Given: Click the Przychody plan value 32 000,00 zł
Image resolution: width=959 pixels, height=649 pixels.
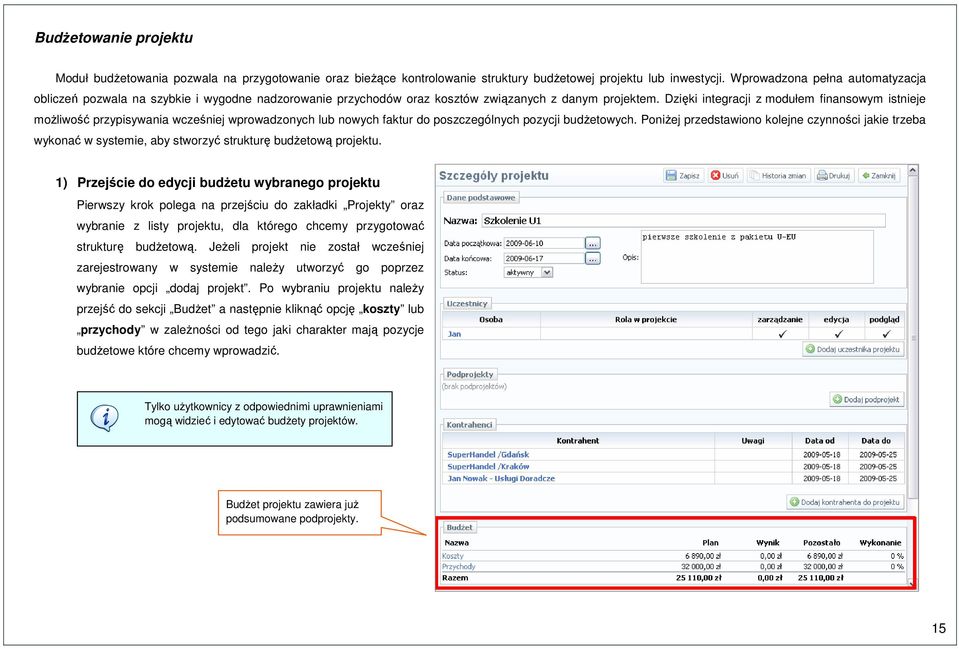Looking at the screenshot, I should (x=701, y=566).
